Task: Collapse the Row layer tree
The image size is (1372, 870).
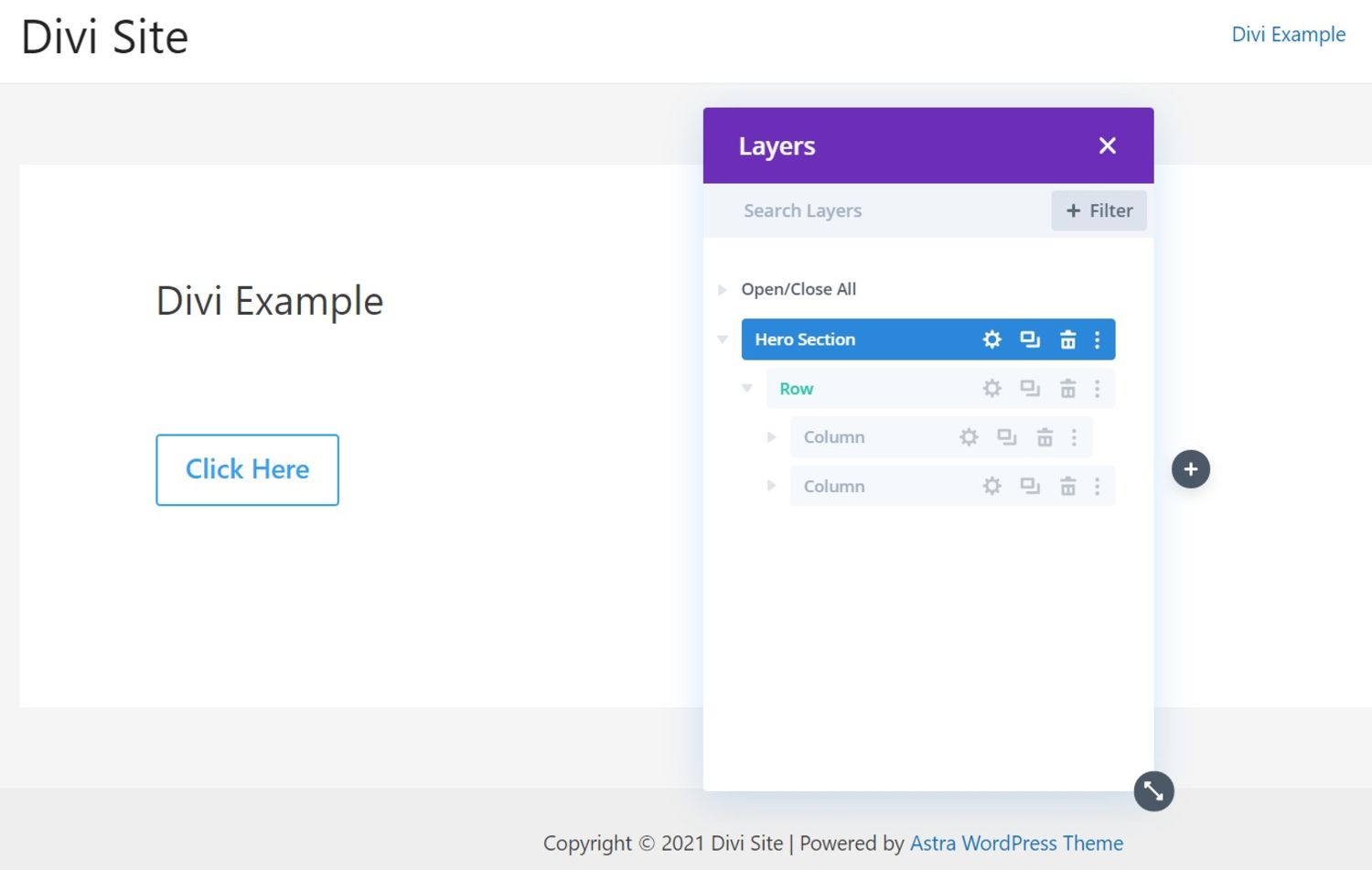Action: click(747, 388)
